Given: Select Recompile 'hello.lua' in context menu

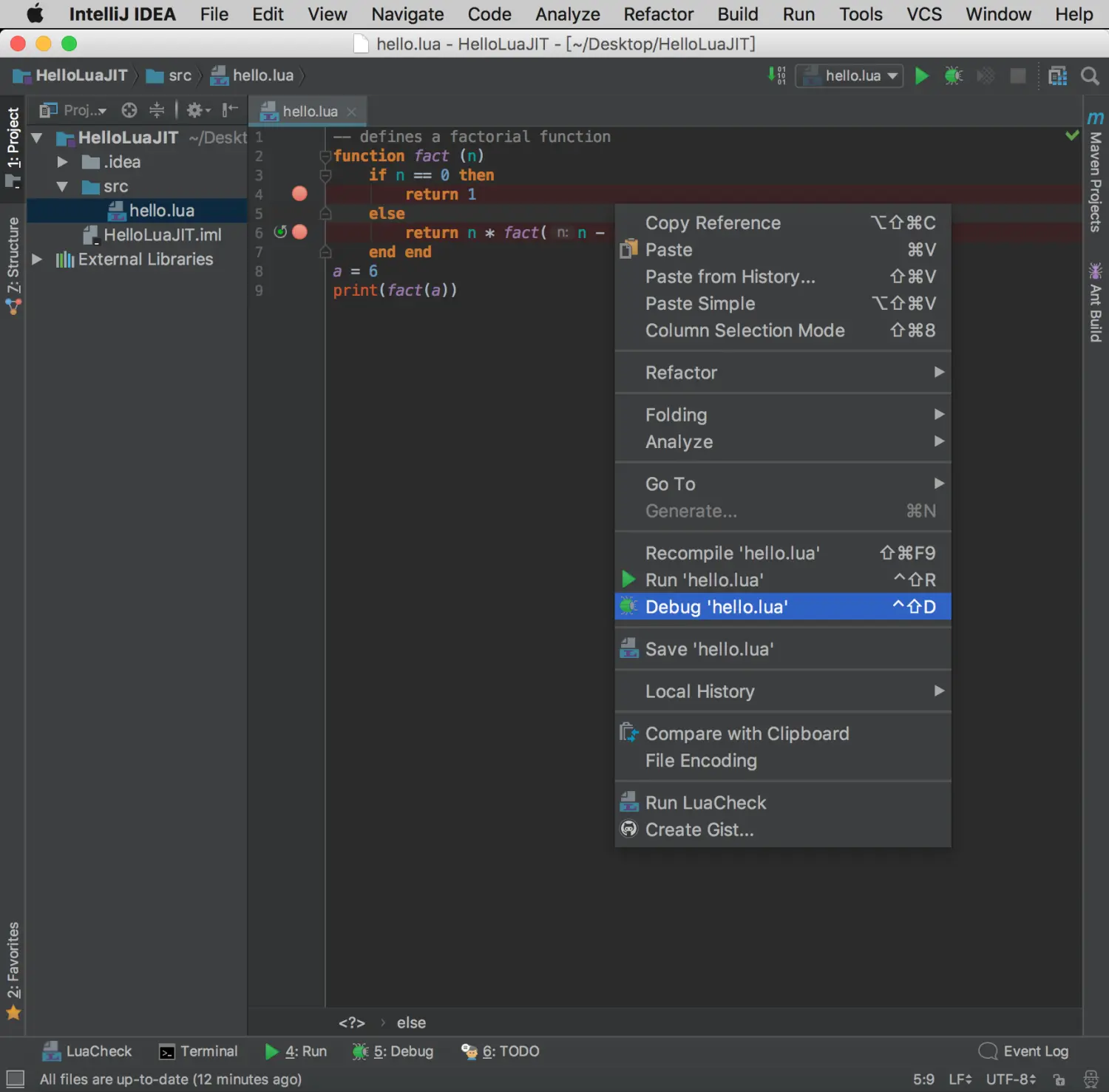Looking at the screenshot, I should (x=783, y=553).
